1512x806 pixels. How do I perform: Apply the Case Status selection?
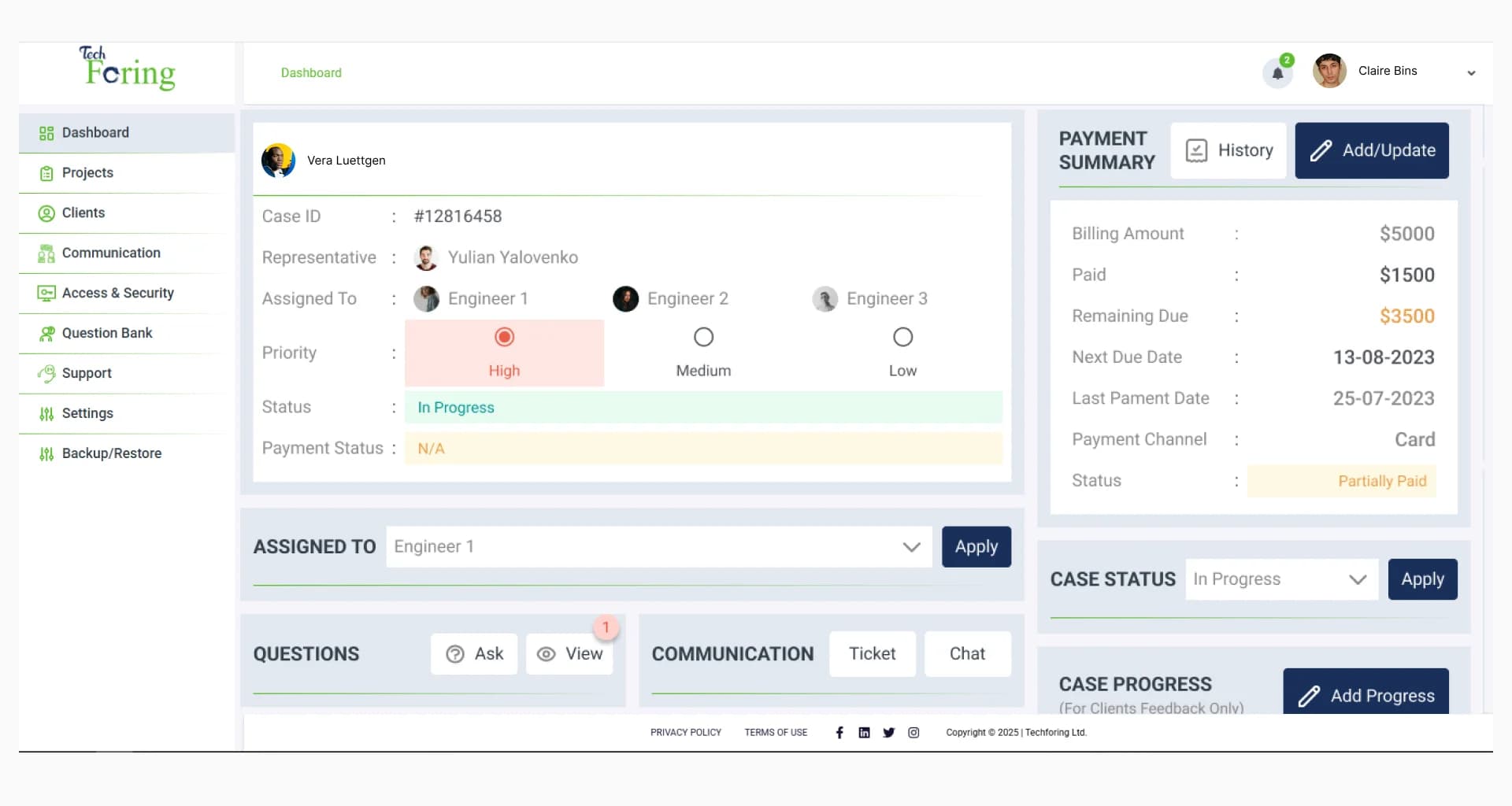point(1423,580)
